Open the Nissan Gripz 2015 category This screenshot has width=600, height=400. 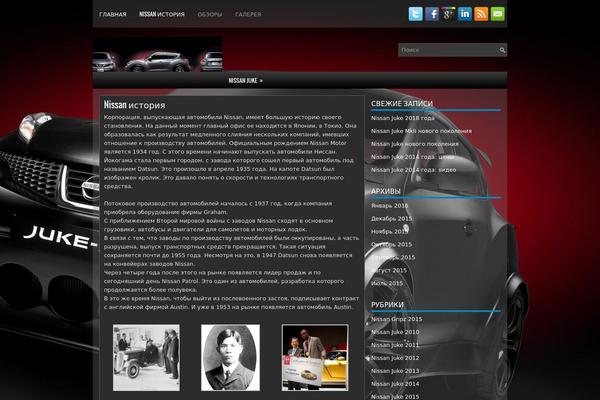click(396, 319)
